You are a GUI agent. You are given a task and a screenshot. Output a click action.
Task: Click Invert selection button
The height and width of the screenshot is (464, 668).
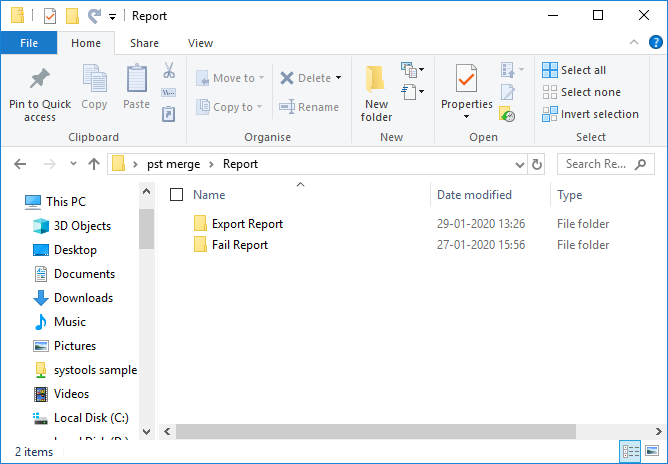(x=590, y=114)
